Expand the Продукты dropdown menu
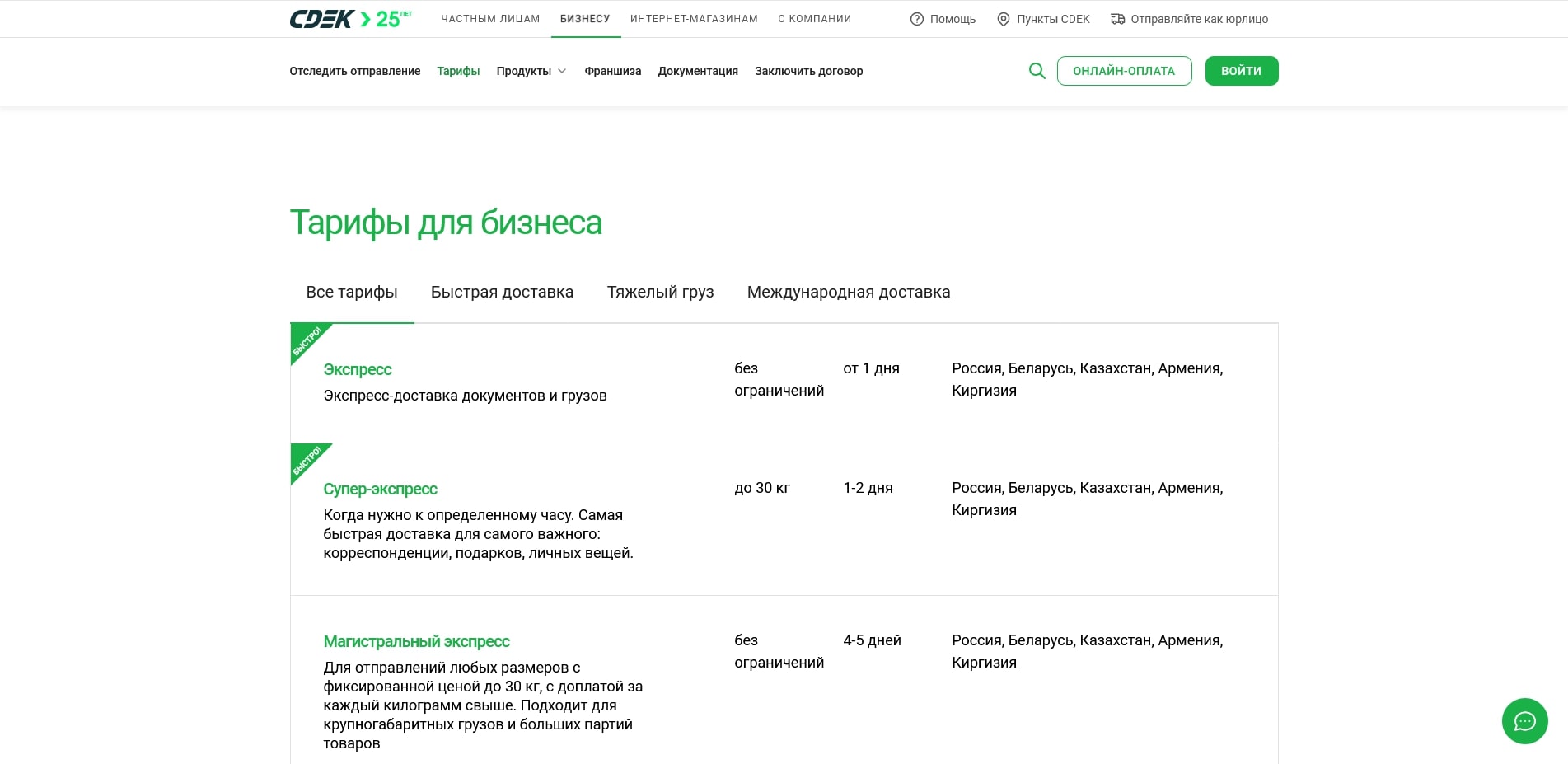 coord(531,71)
